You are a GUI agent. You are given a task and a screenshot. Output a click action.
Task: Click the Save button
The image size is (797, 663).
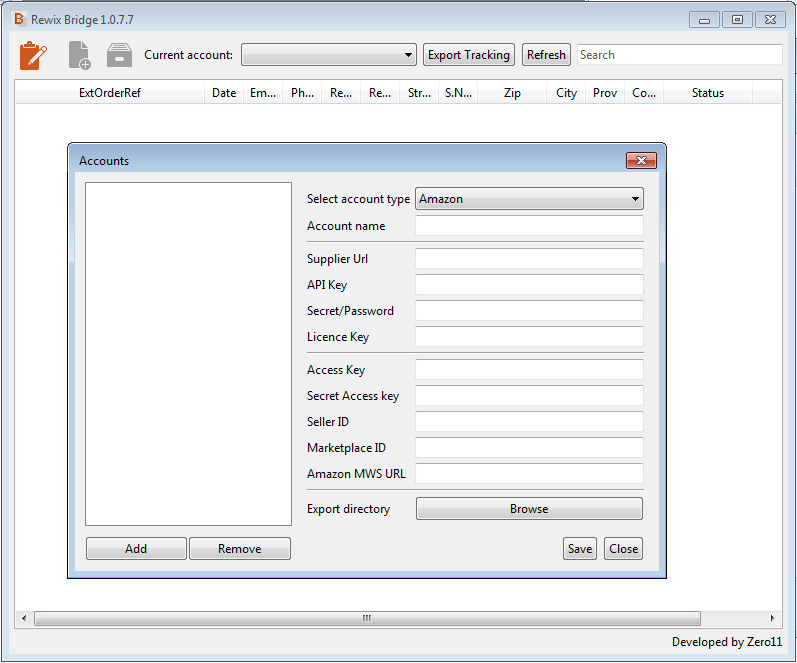click(x=580, y=549)
